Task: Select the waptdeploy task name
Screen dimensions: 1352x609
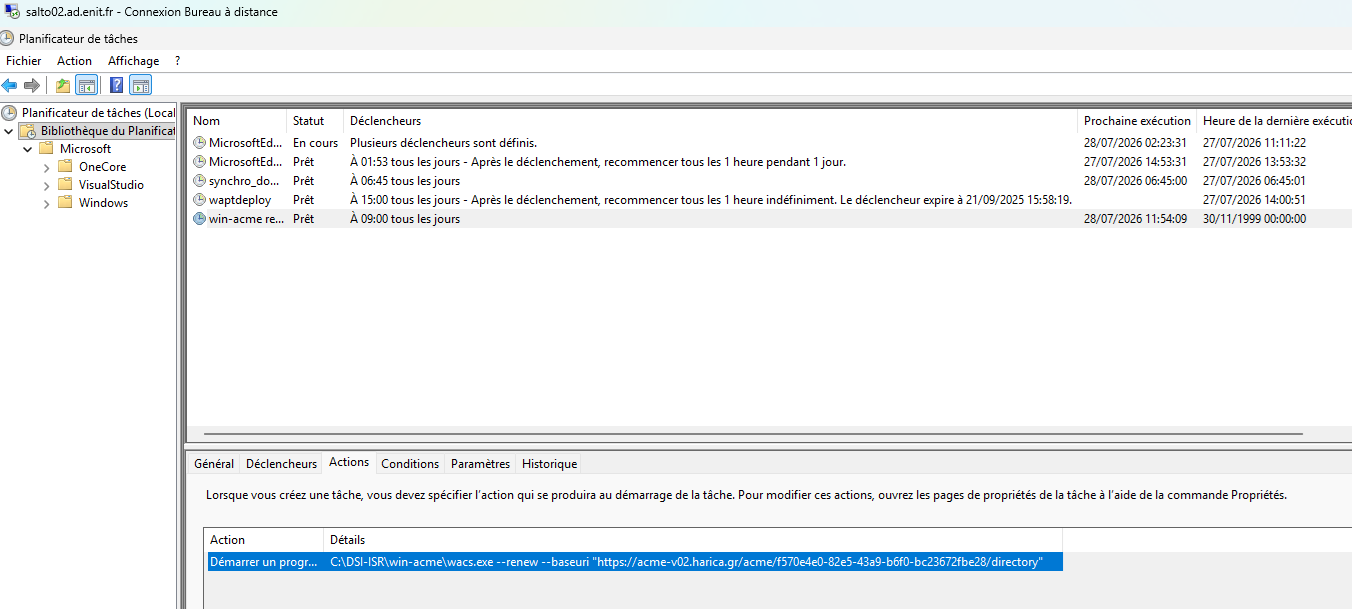Action: click(240, 200)
